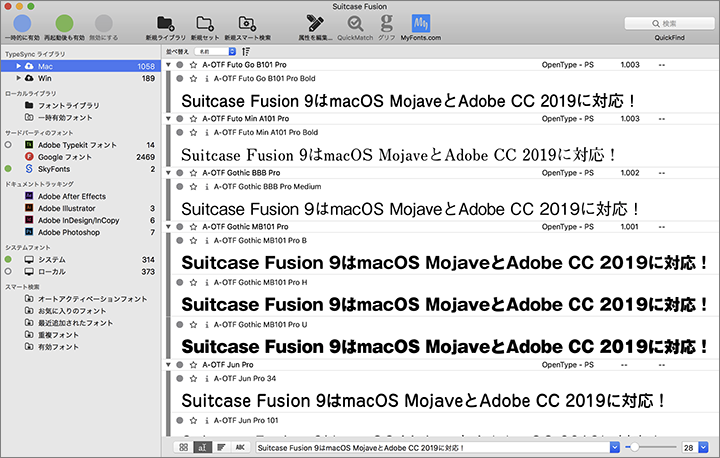Open the 最近追加されたフォント smart search
Image resolution: width=720 pixels, height=458 pixels.
pos(80,323)
